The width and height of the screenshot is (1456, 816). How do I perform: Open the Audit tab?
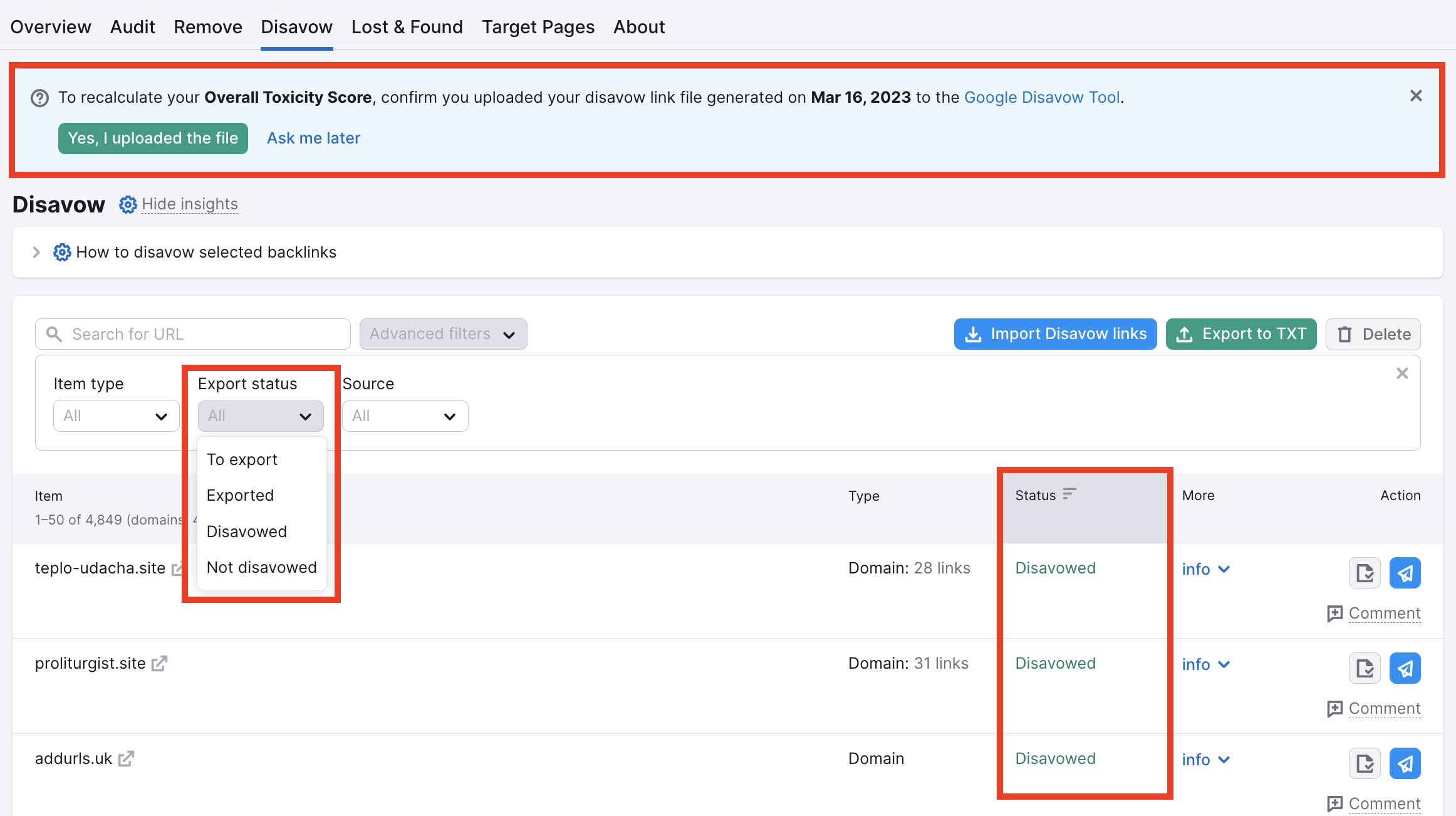click(132, 27)
